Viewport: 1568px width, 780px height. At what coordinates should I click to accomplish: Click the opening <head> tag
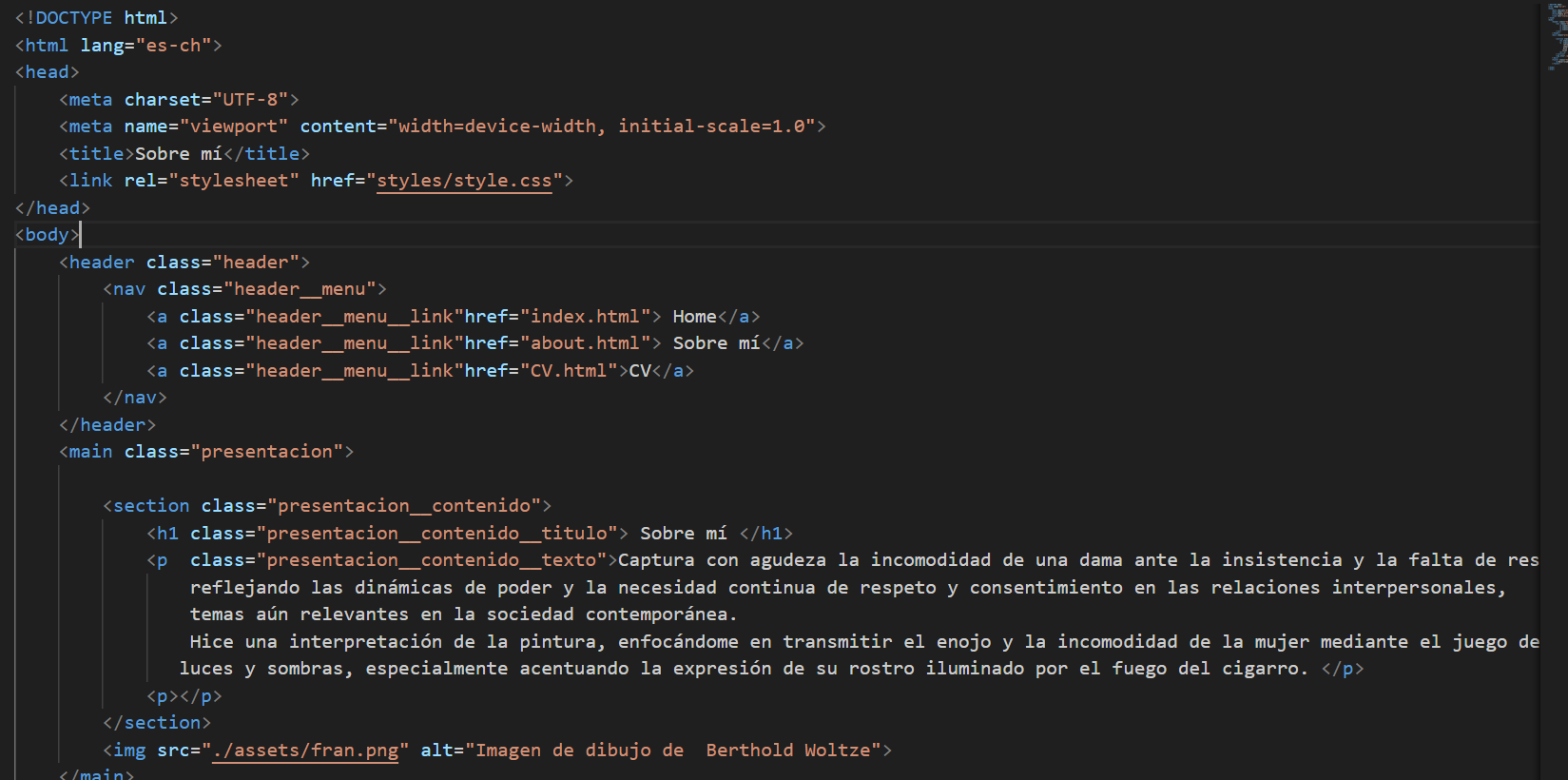[x=47, y=72]
